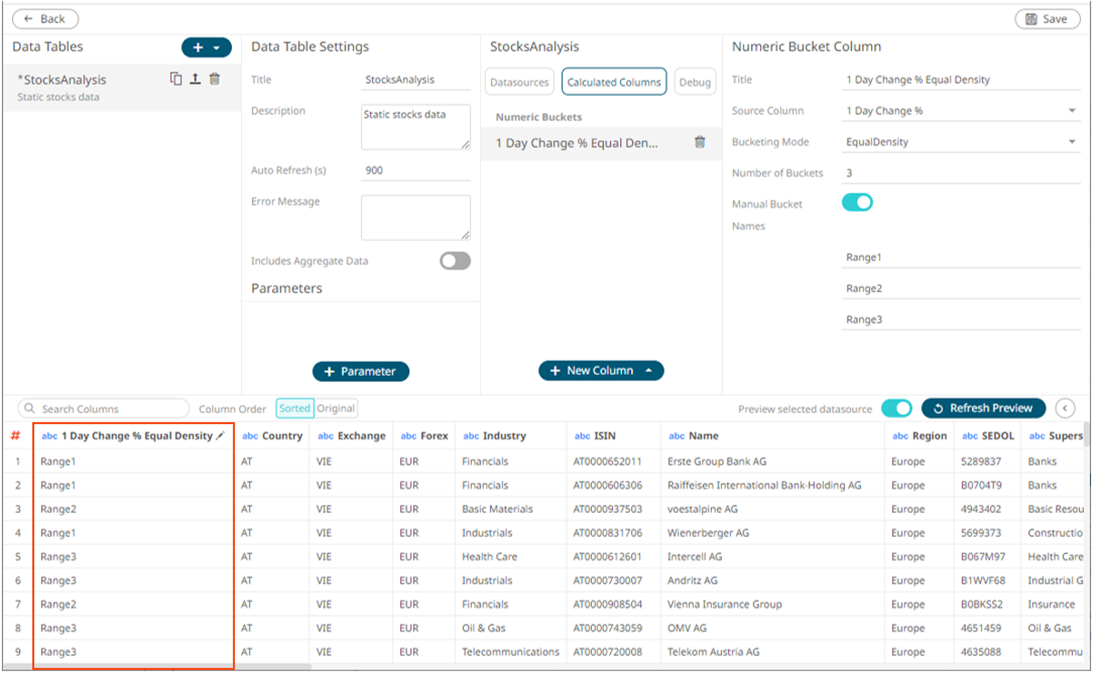Viewport: 1095px width, 675px height.
Task: Open the New Column type dropdown arrow
Action: (x=648, y=371)
